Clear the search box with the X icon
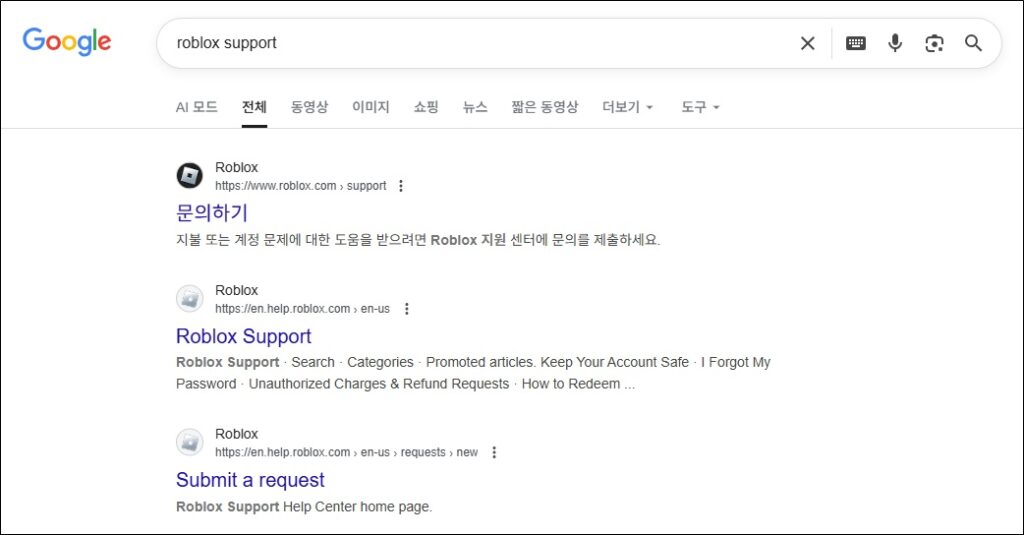1024x535 pixels. (x=807, y=43)
